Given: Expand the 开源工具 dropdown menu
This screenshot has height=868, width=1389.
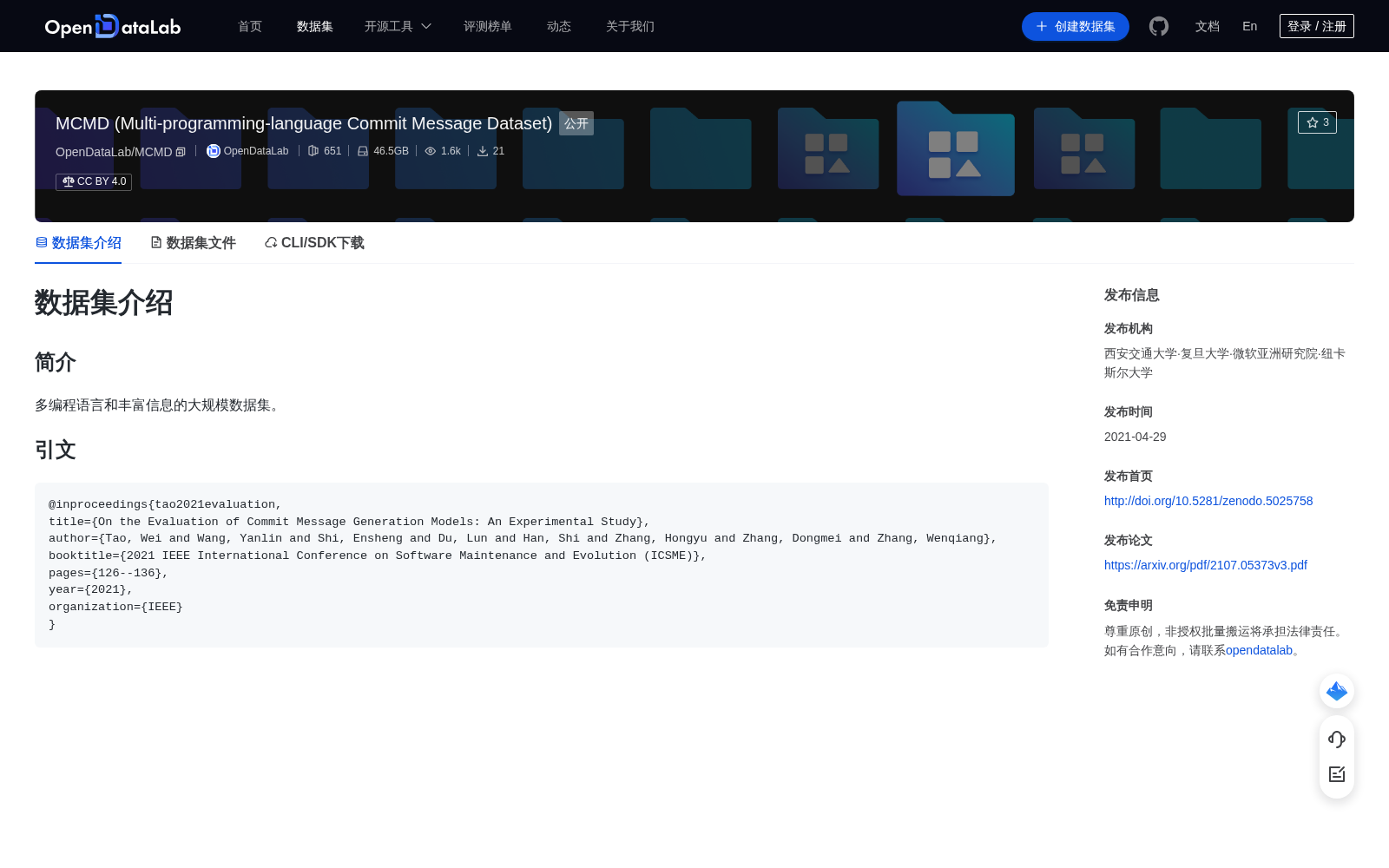Looking at the screenshot, I should [398, 26].
